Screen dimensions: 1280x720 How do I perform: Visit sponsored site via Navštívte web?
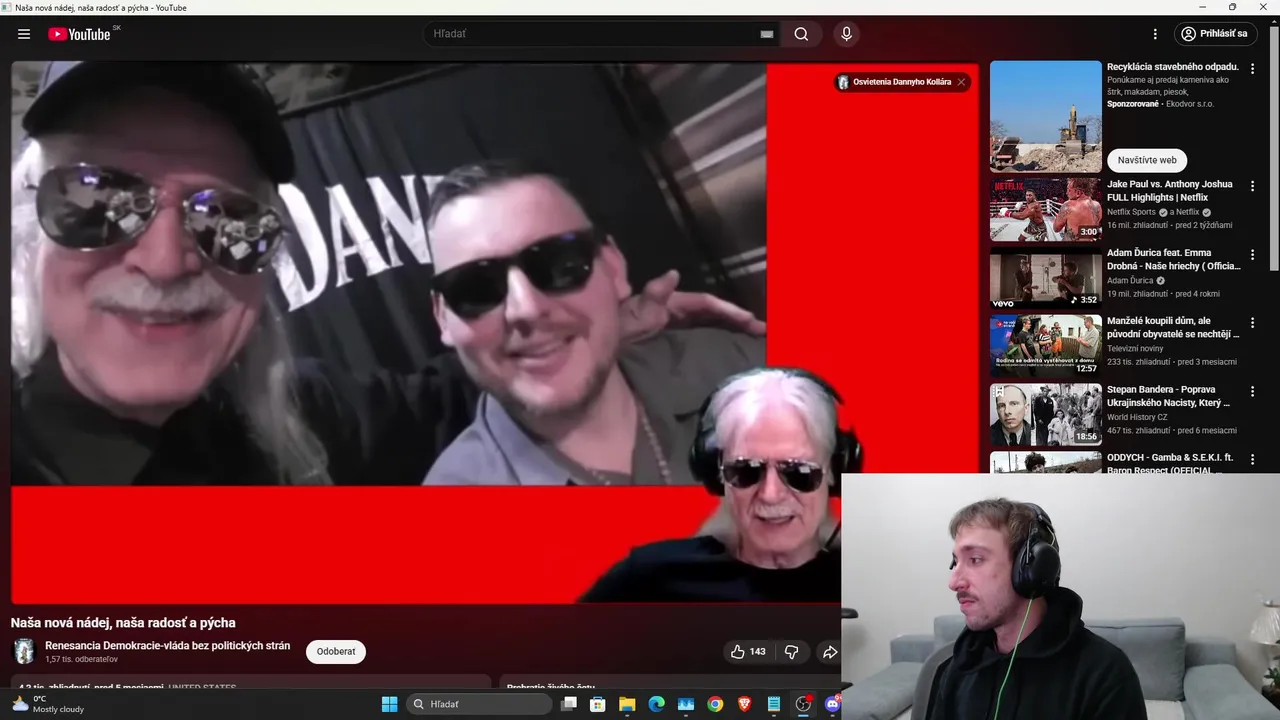[x=1147, y=160]
